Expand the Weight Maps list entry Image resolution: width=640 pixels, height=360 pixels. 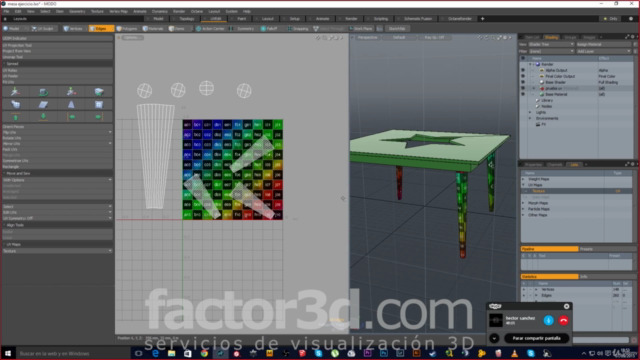524,179
